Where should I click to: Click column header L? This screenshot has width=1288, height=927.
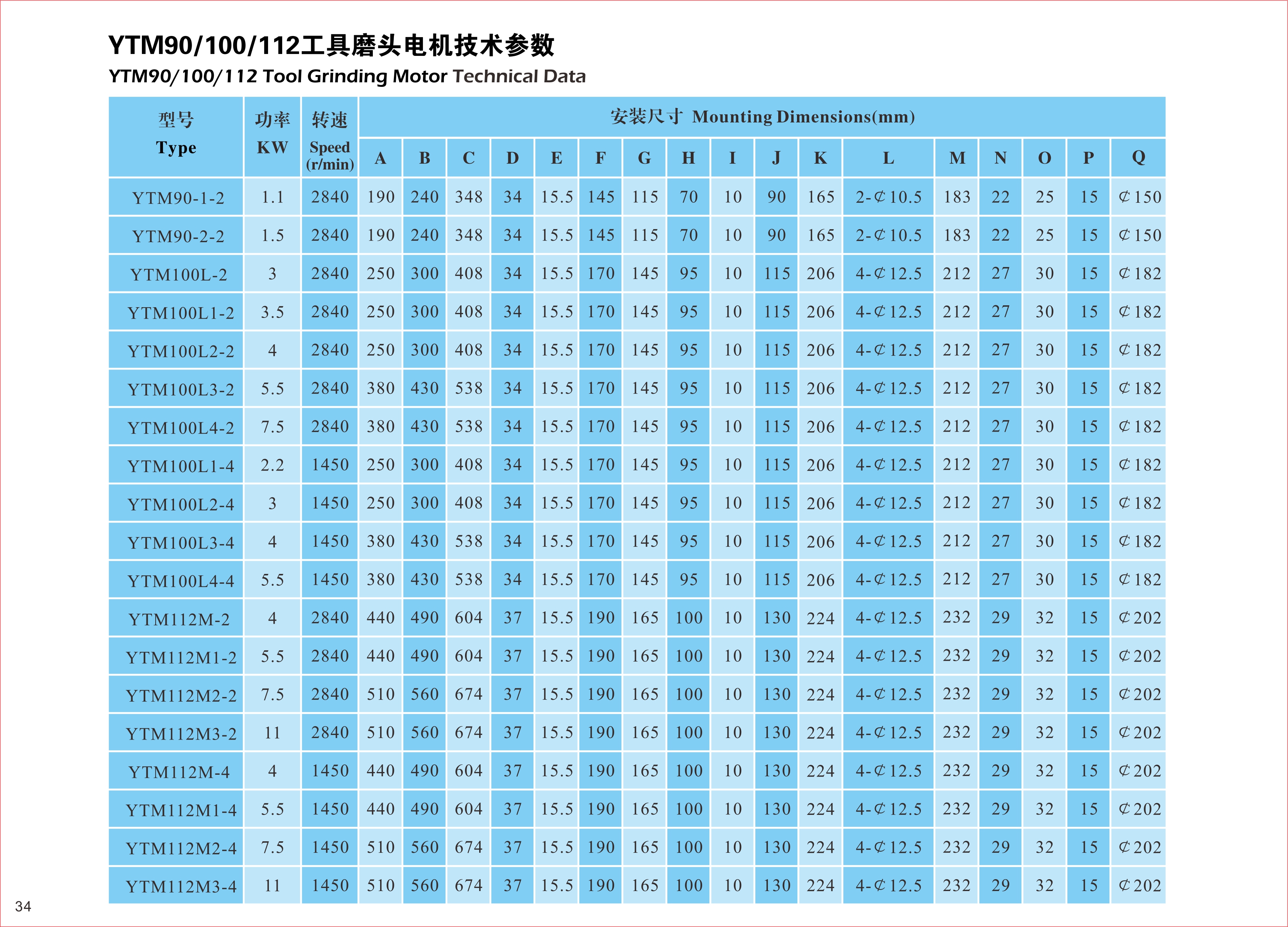889,158
